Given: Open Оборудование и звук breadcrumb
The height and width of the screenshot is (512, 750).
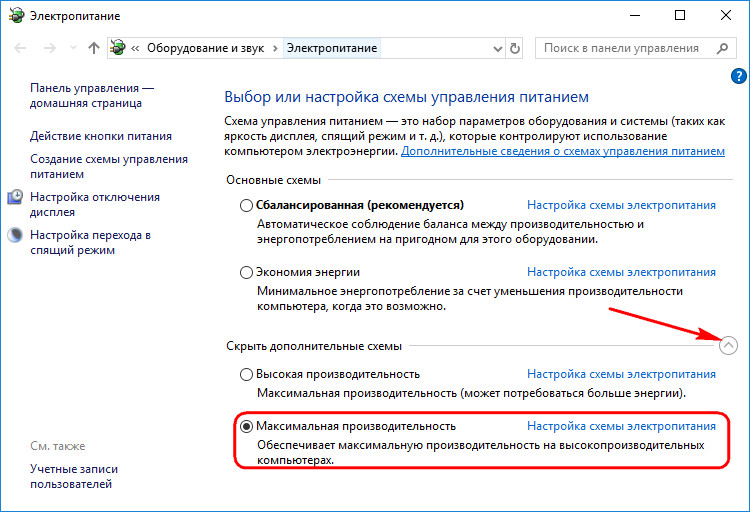Looking at the screenshot, I should [x=205, y=48].
